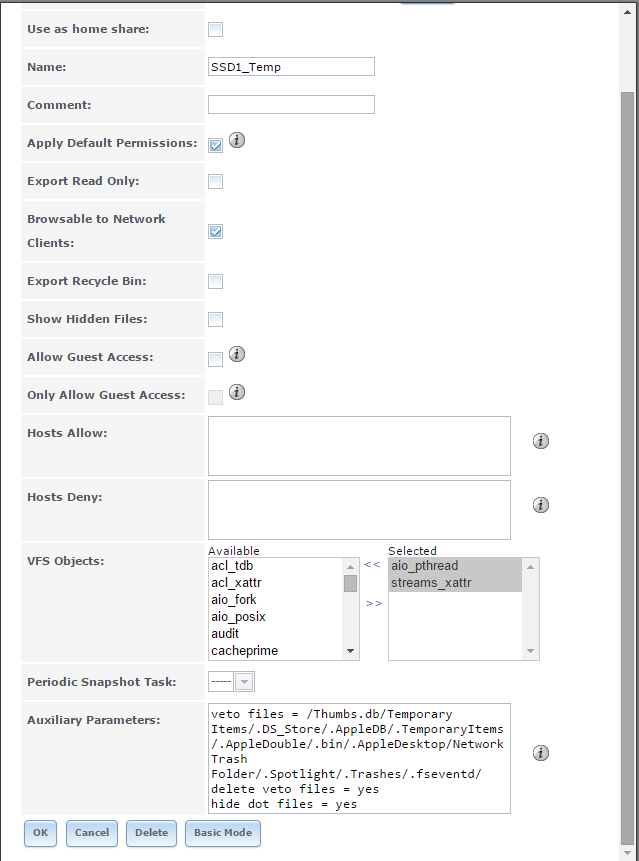
Task: Click the Hosts Deny text area
Action: [x=359, y=510]
